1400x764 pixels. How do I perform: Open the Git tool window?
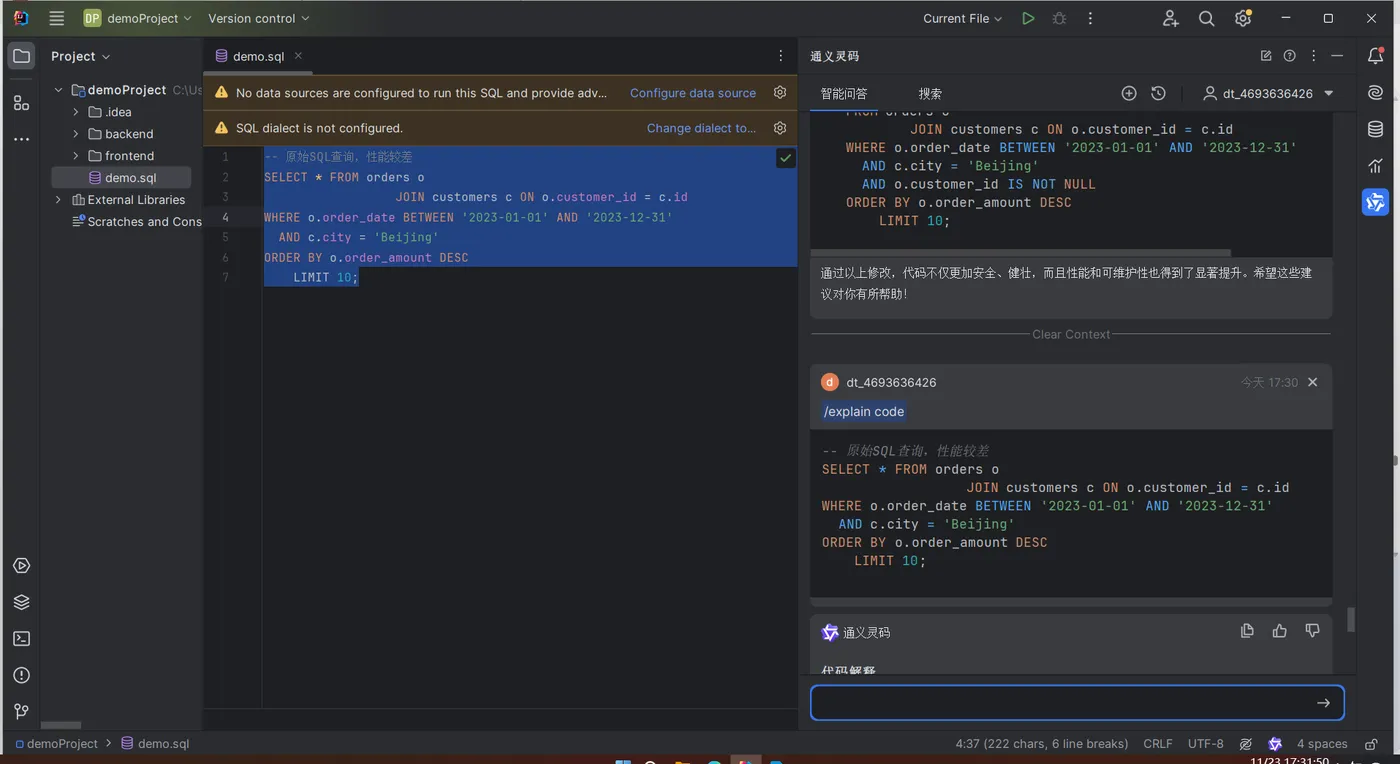click(x=21, y=711)
